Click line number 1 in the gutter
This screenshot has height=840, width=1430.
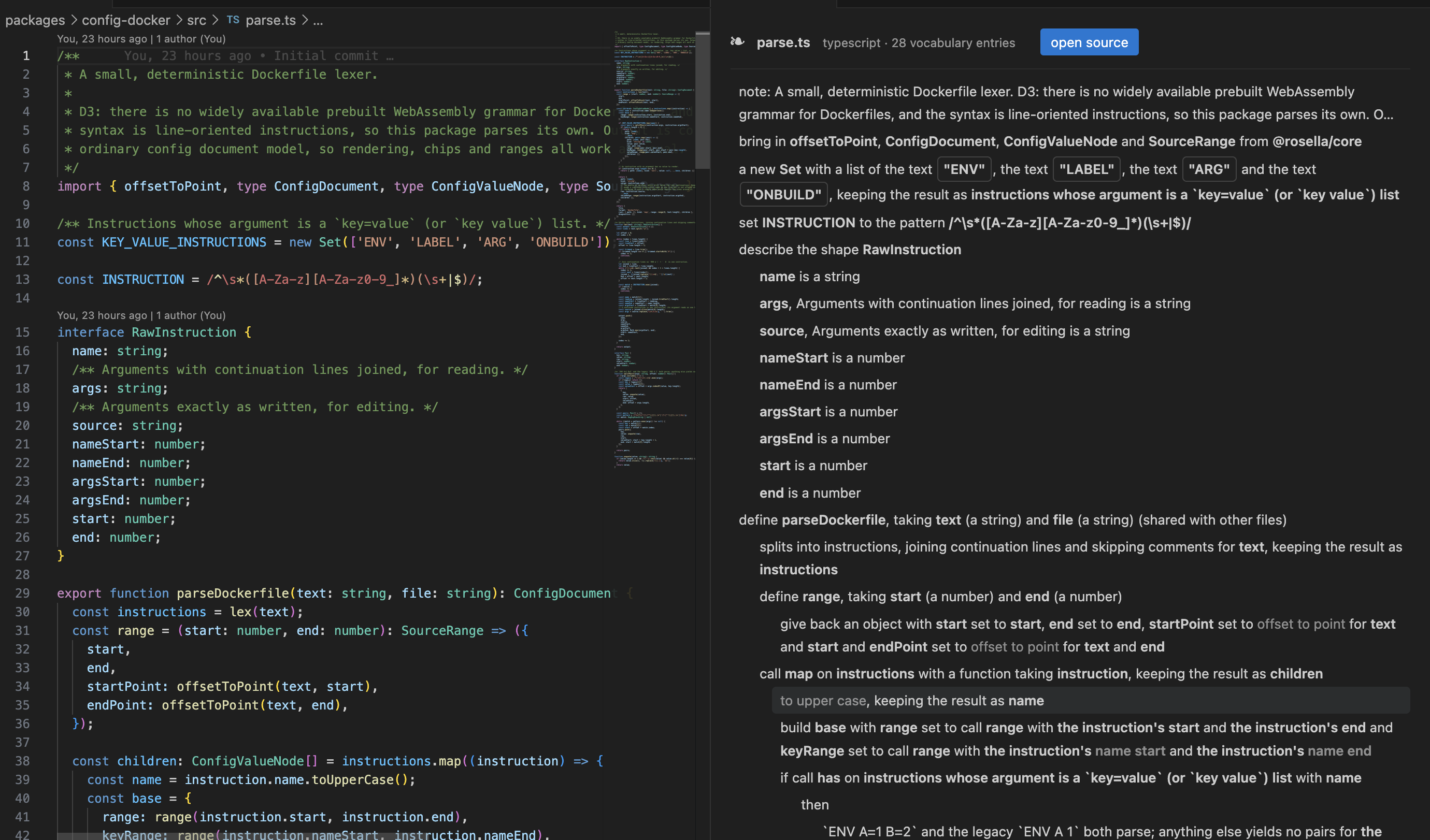[26, 55]
